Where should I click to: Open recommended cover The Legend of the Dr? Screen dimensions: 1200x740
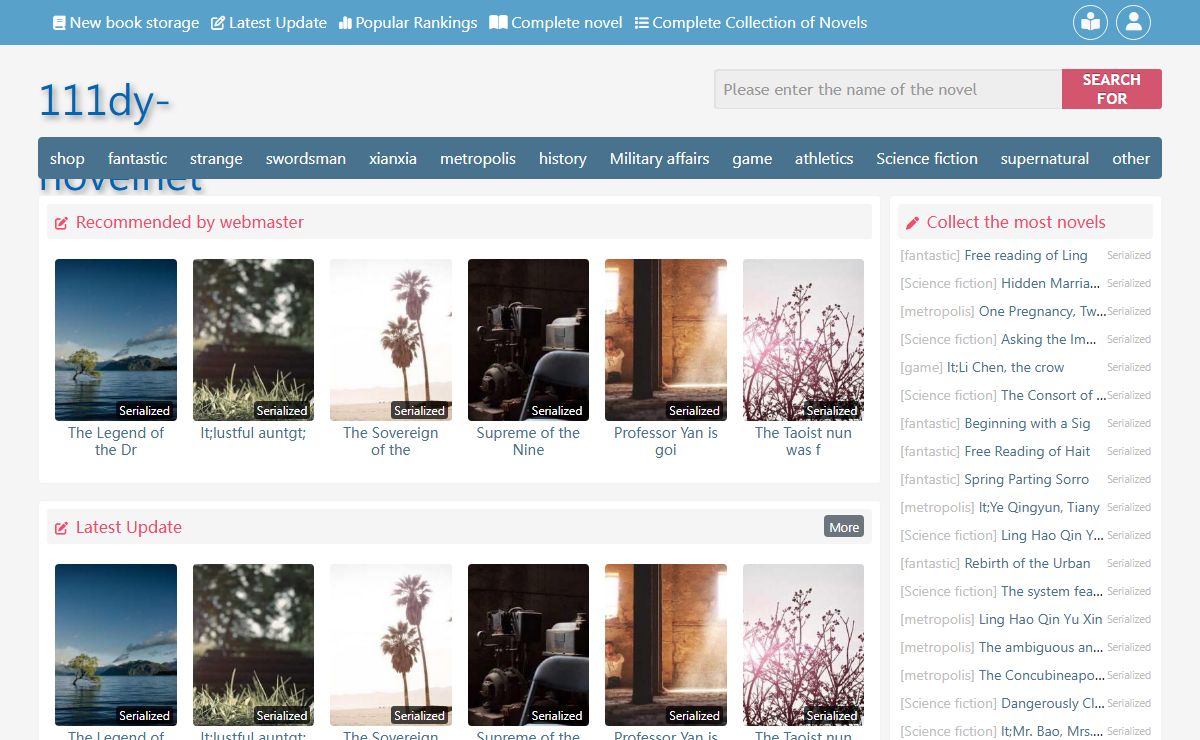pyautogui.click(x=116, y=340)
